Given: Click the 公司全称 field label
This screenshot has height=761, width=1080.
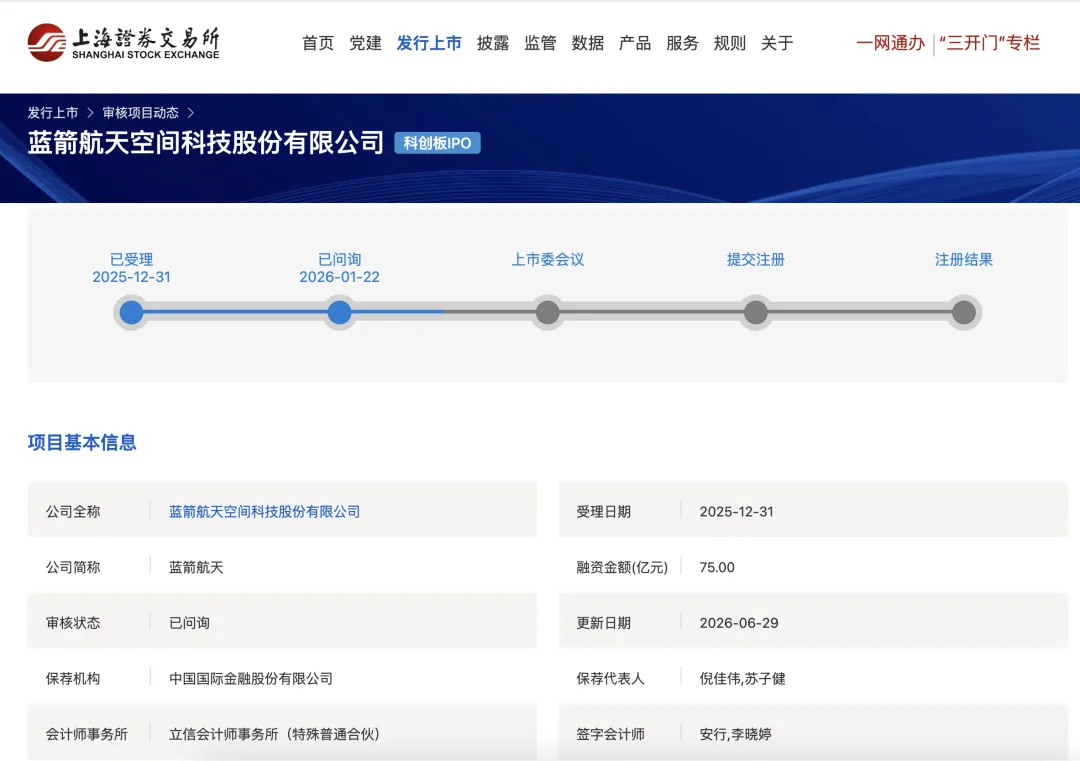Looking at the screenshot, I should pyautogui.click(x=73, y=512).
